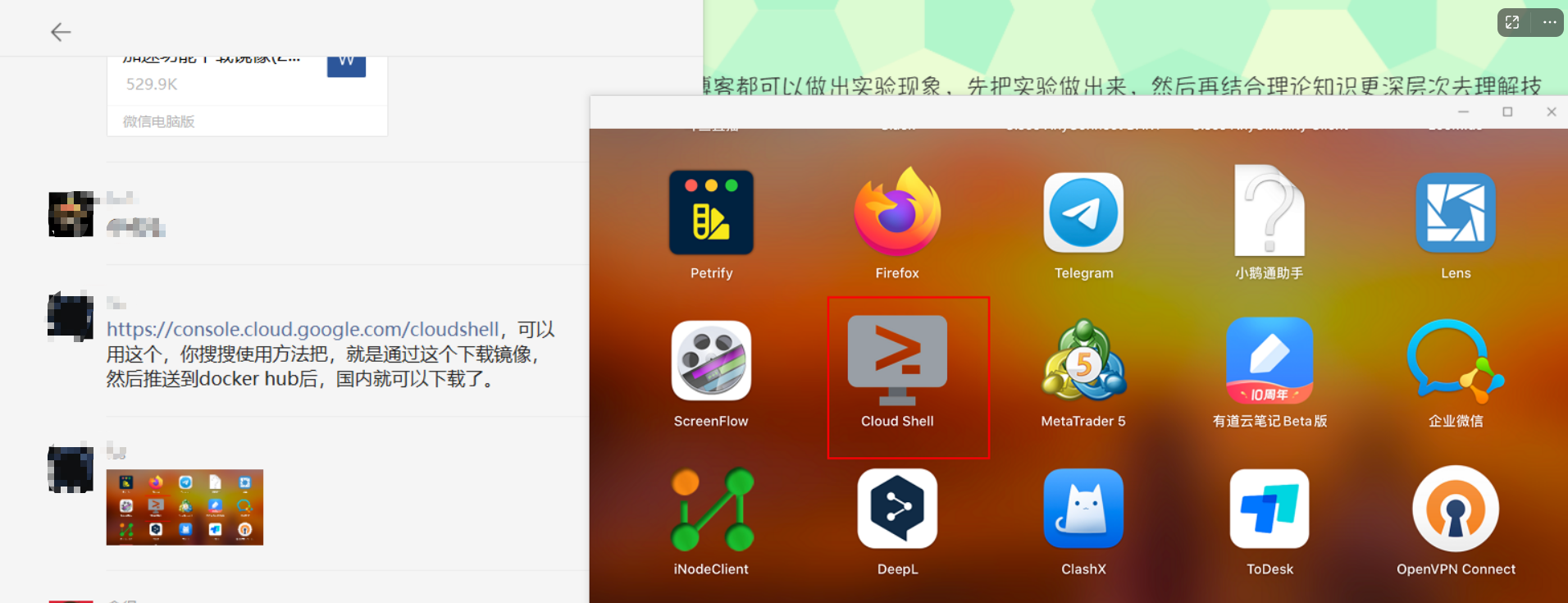Open the Petrify app icon
The width and height of the screenshot is (1568, 603).
point(711,212)
